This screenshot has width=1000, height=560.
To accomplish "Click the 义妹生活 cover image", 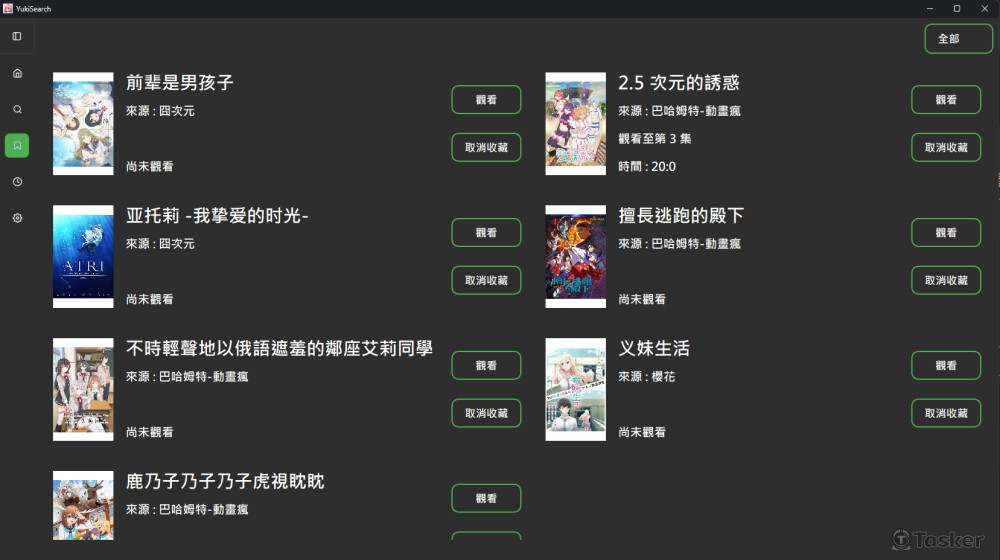I will (575, 389).
